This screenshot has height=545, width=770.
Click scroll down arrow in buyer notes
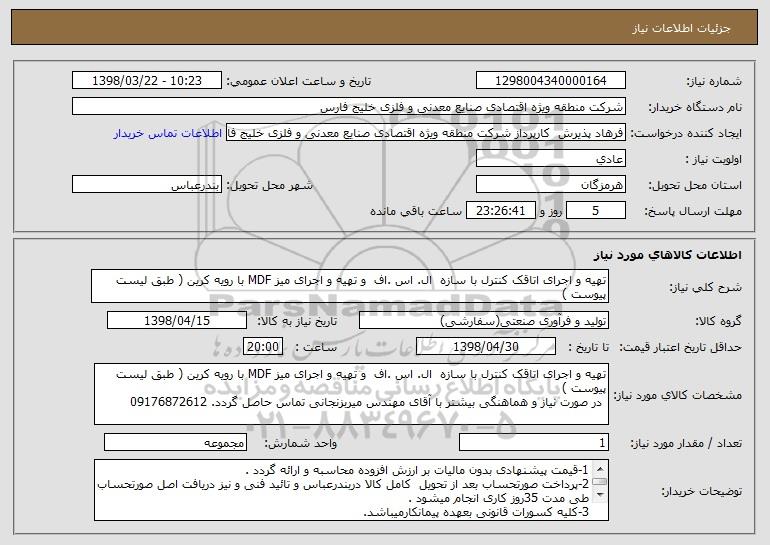point(600,496)
